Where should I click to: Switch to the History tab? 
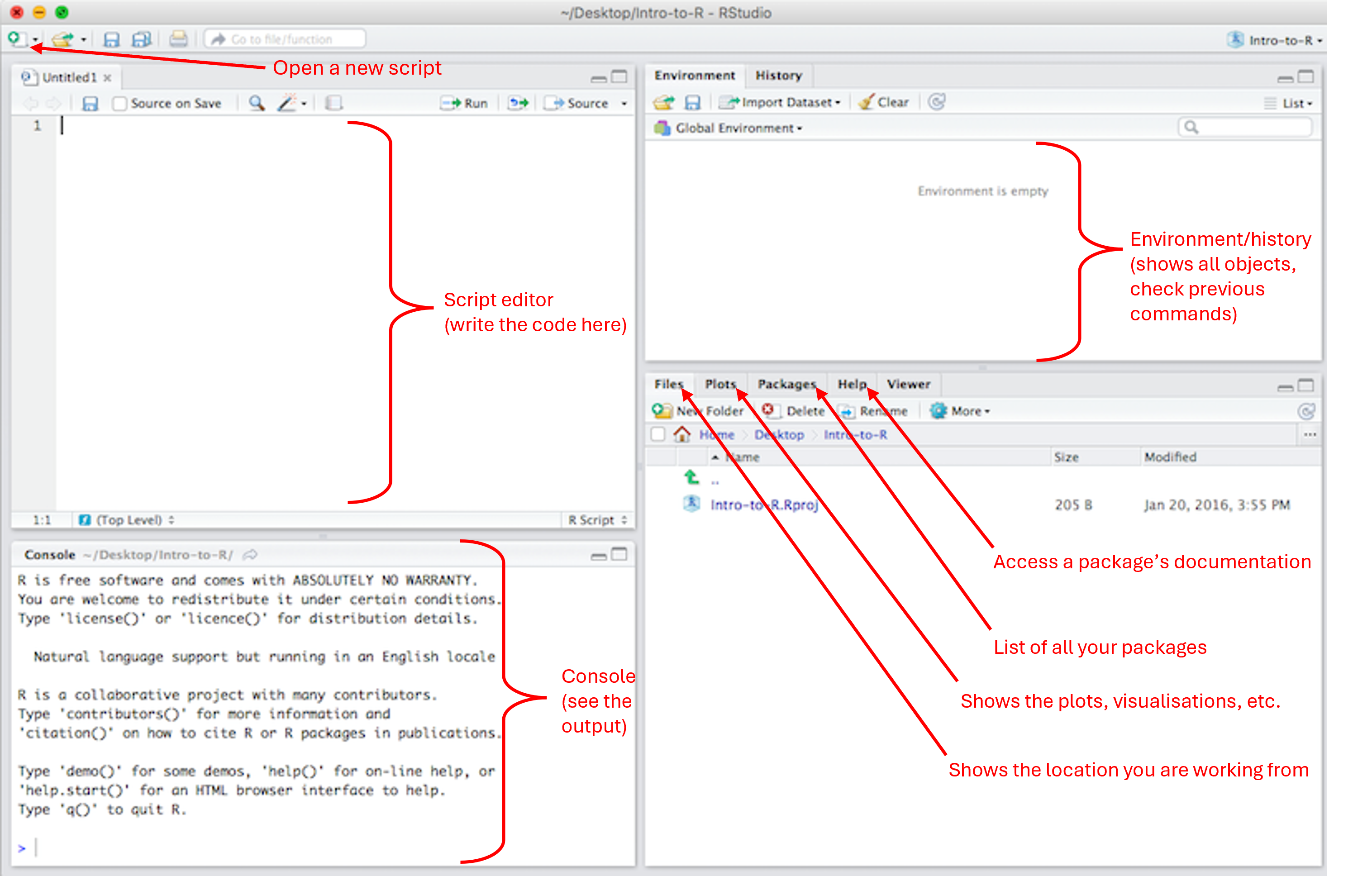778,75
